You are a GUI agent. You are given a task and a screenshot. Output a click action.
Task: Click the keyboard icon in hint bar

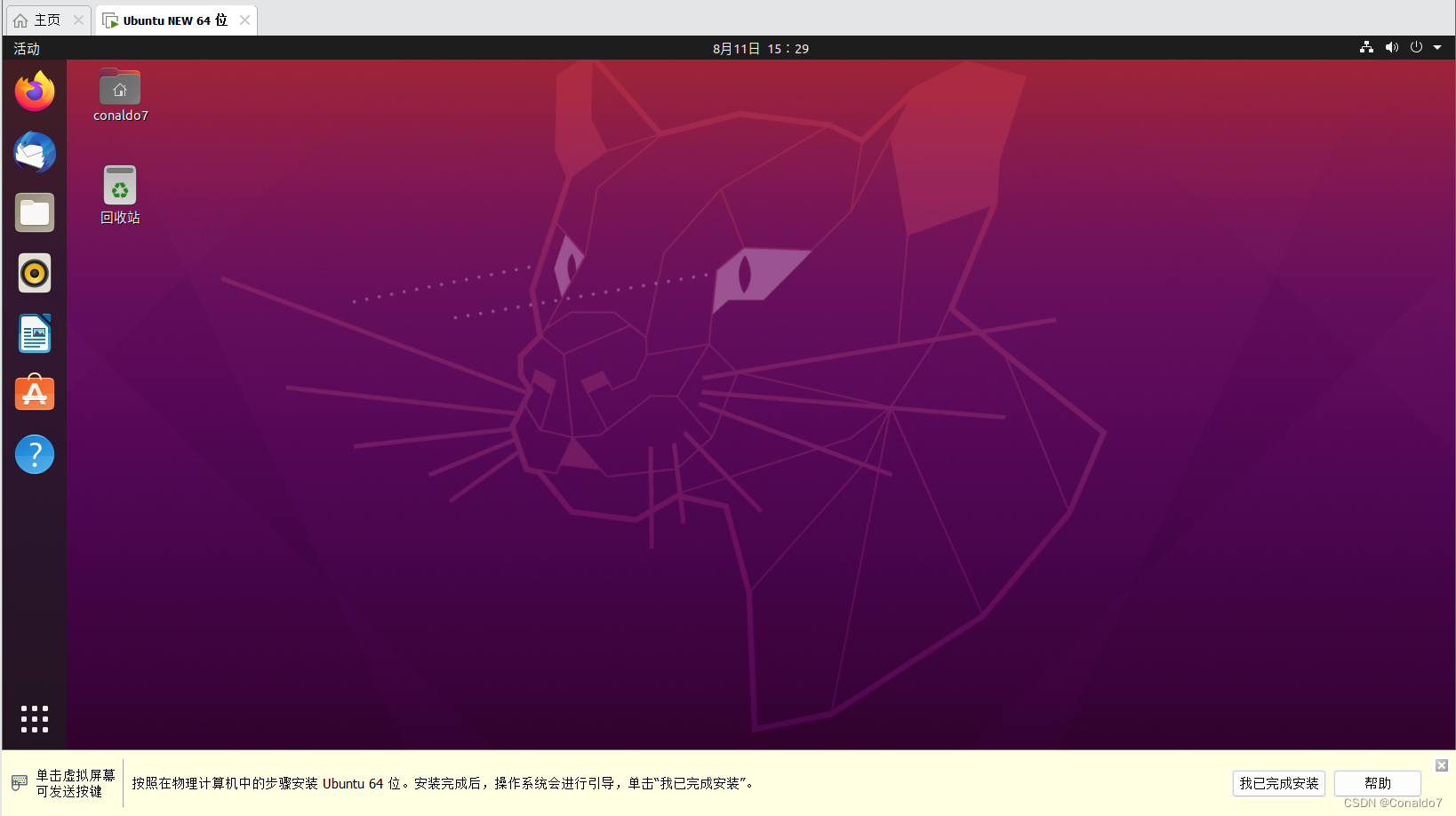(20, 783)
